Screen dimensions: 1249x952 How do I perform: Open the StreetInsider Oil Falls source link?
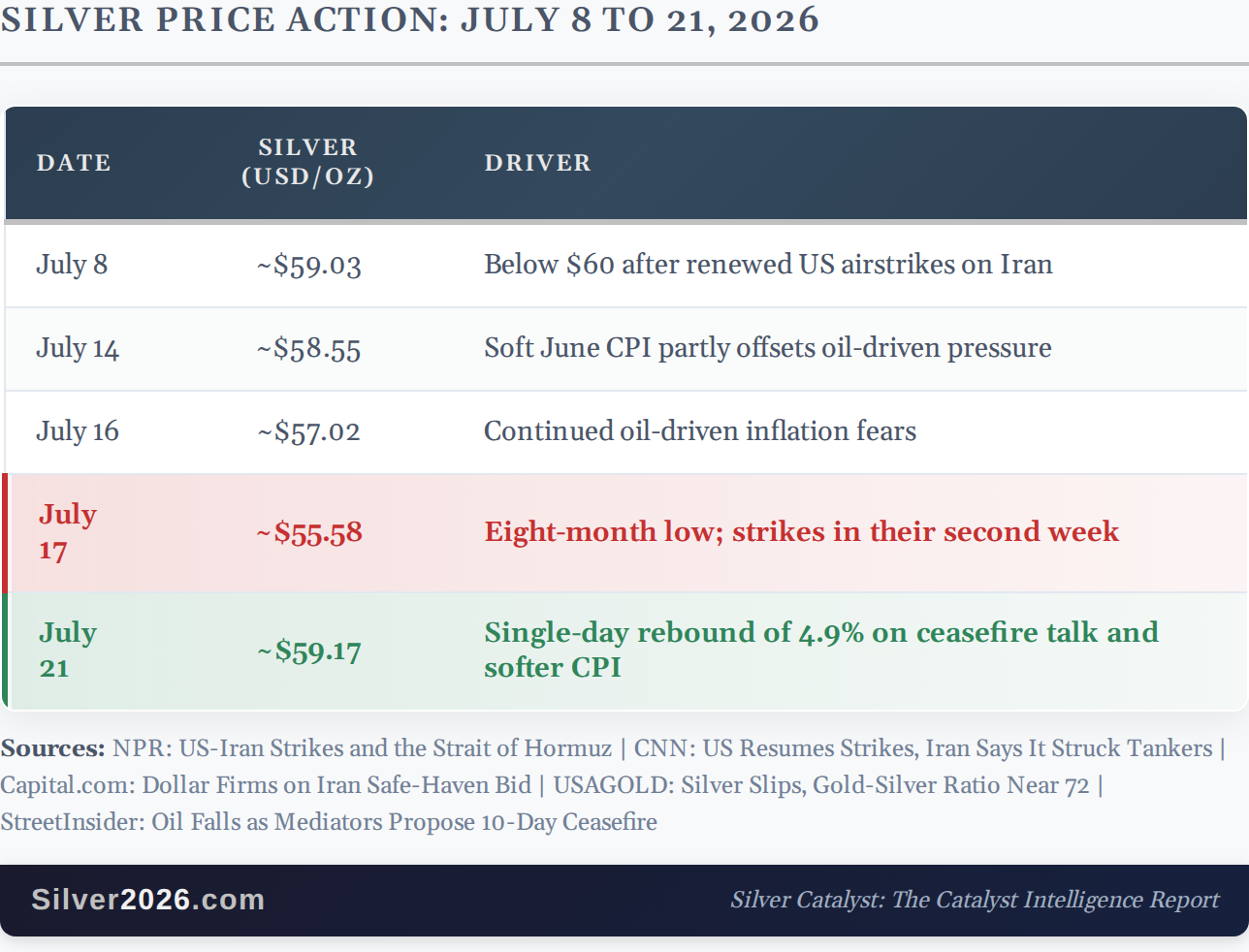(329, 822)
